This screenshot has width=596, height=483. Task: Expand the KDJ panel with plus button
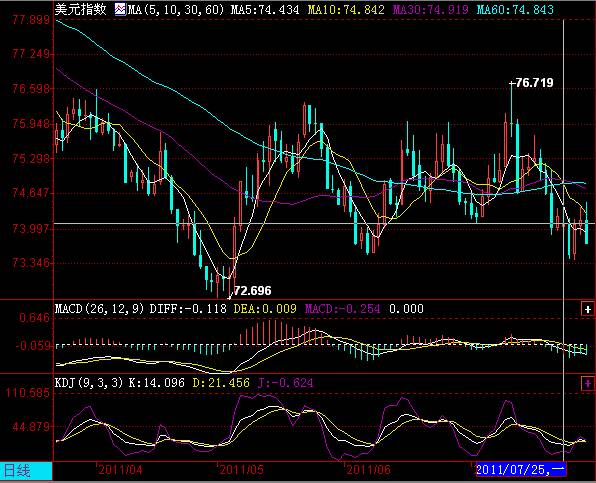(x=587, y=383)
